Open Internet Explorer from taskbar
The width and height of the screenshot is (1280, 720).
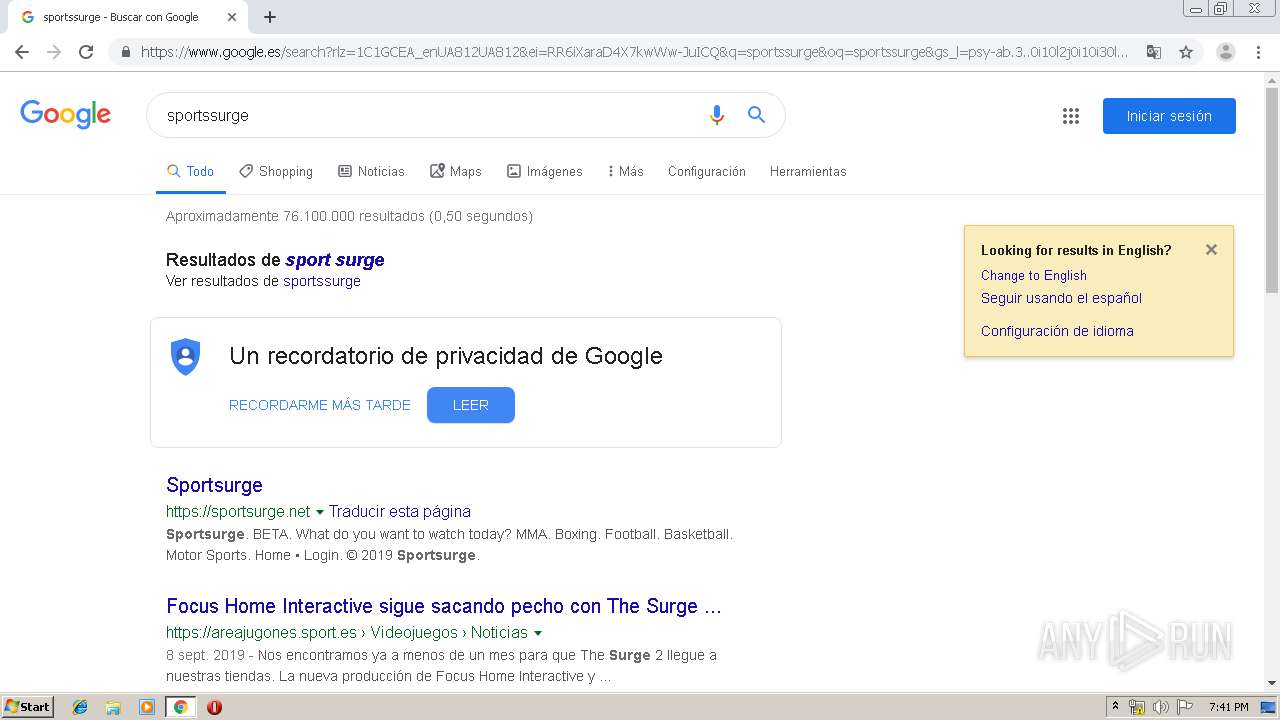point(80,707)
